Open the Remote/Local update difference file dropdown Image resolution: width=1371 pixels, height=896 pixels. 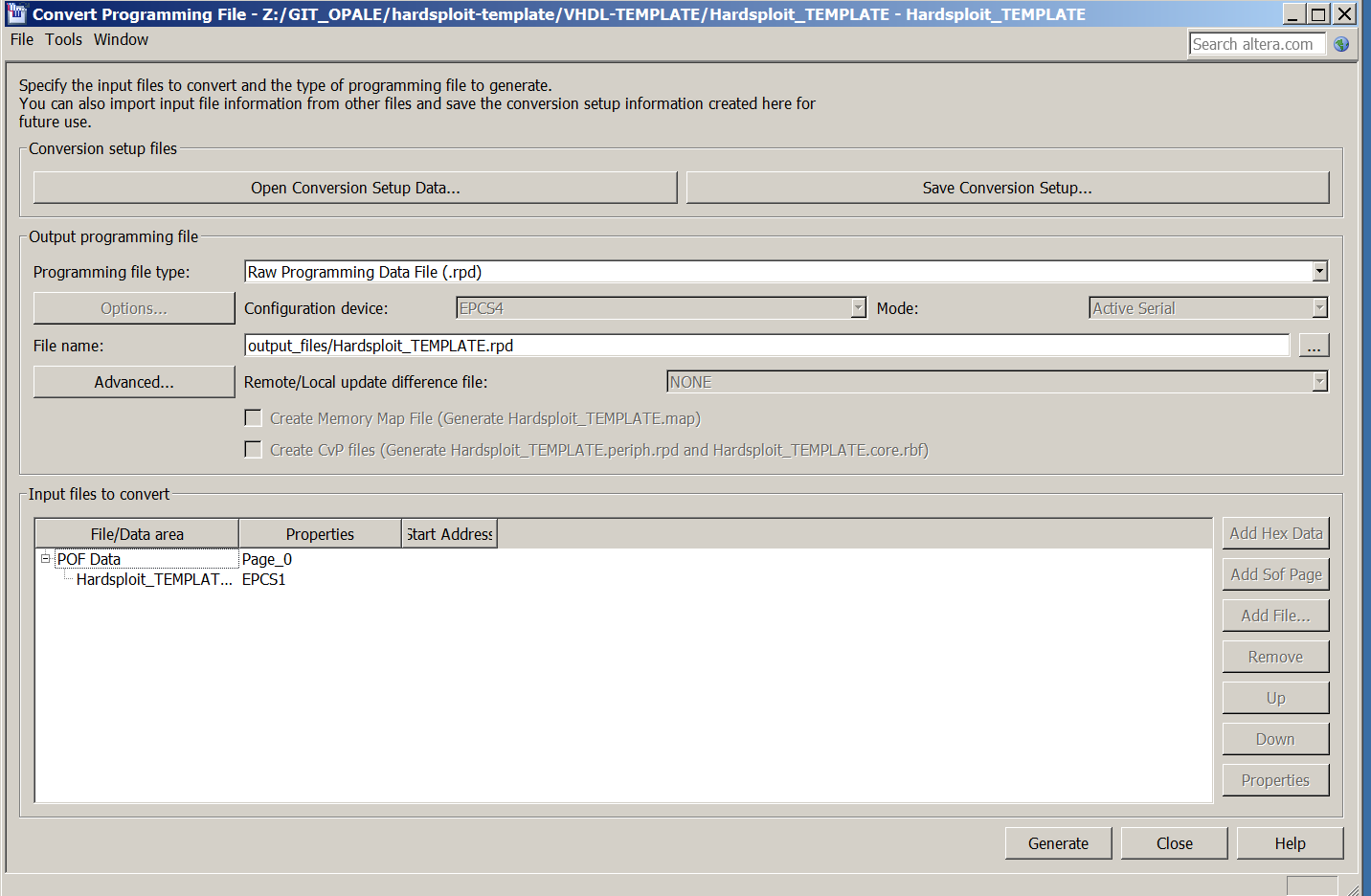point(1319,382)
